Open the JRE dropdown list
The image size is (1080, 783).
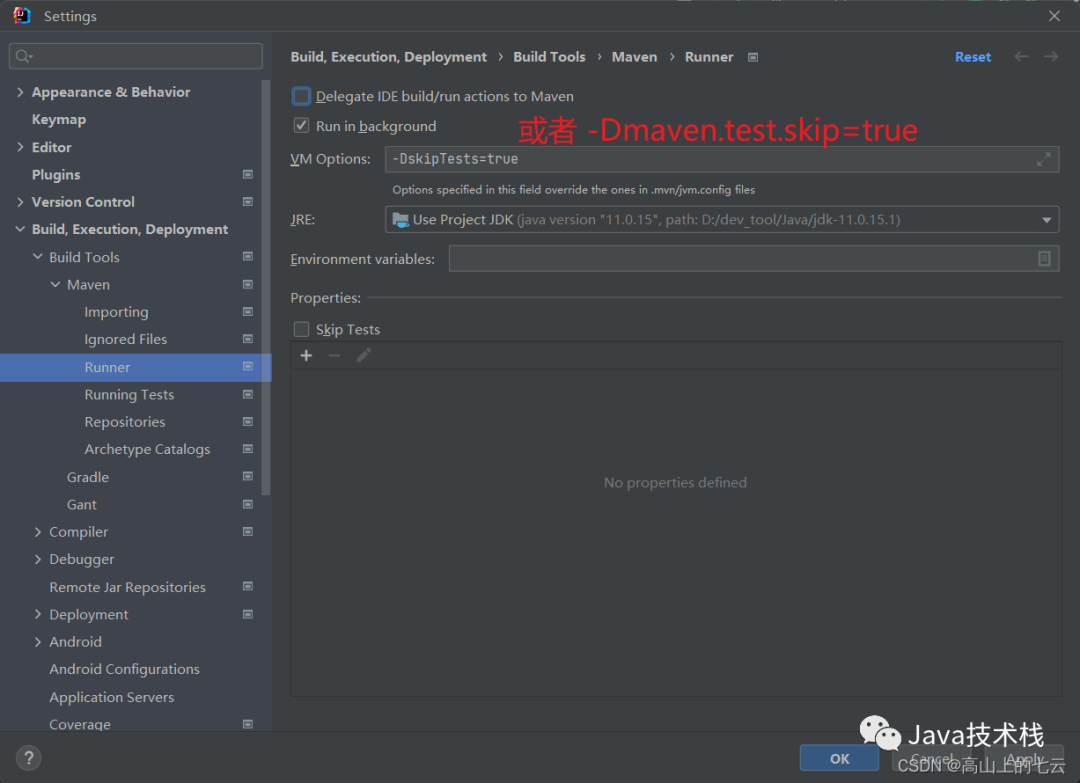(x=1046, y=220)
